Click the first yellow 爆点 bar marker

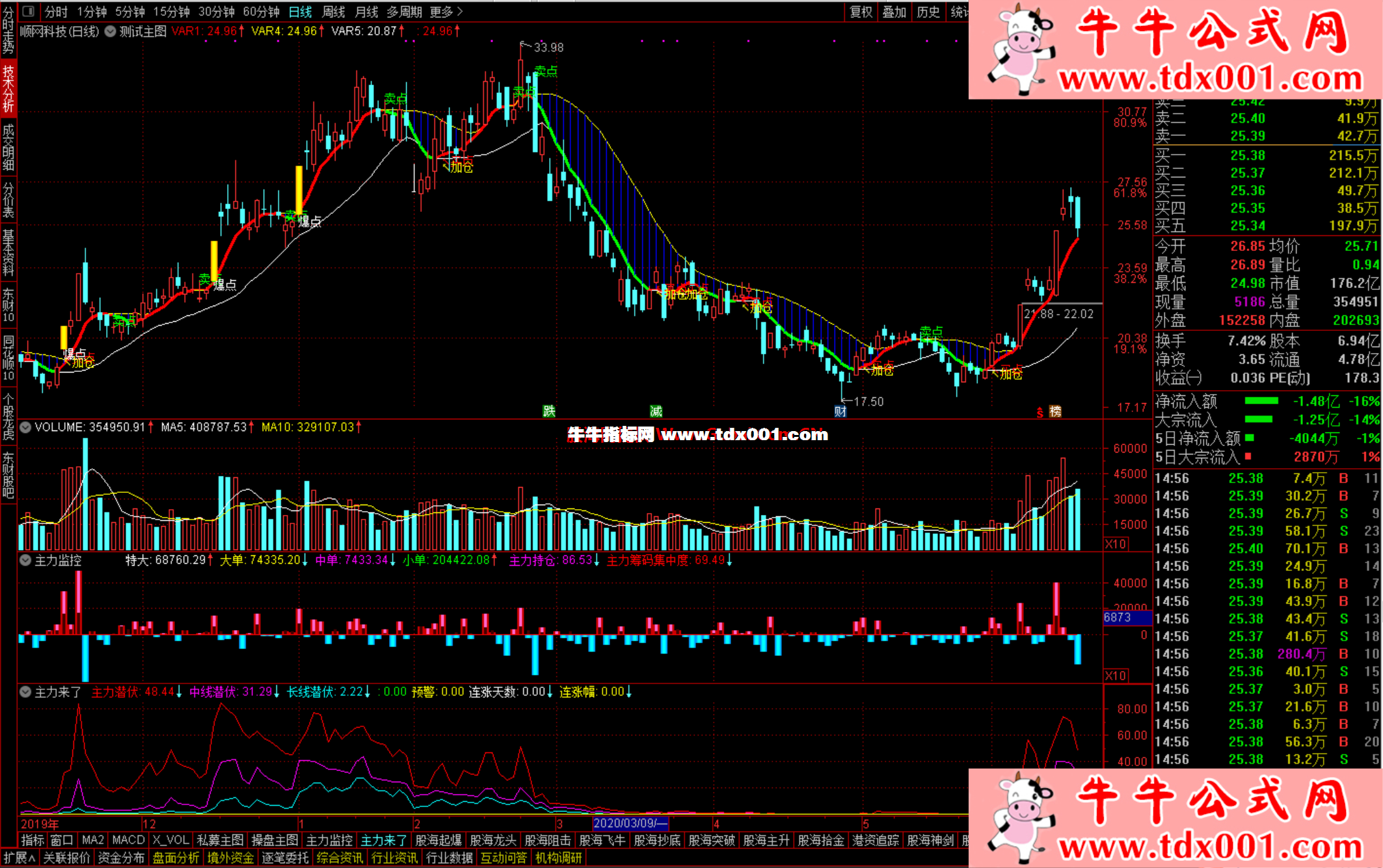click(x=64, y=338)
